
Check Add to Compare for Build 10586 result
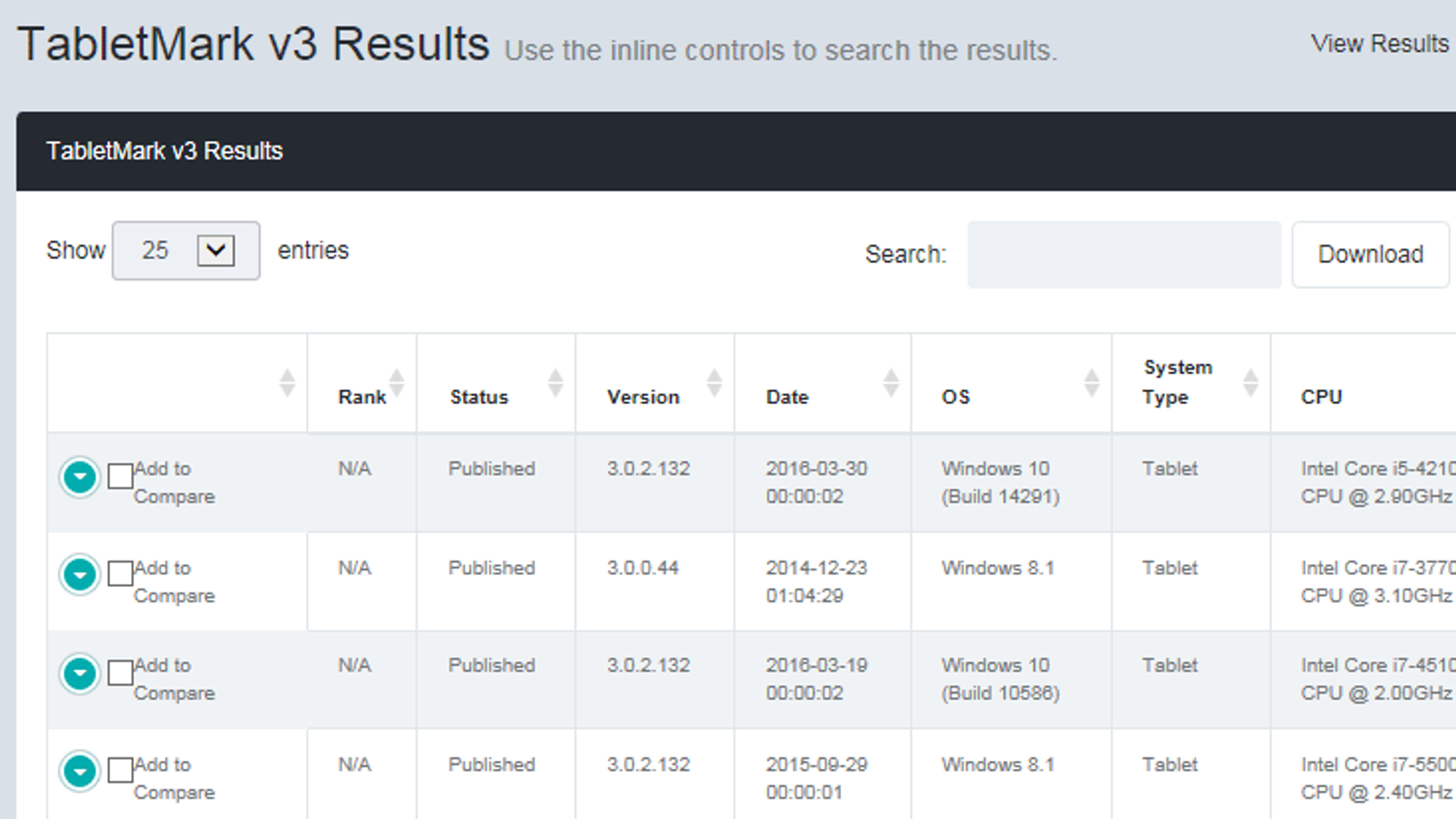tap(120, 672)
